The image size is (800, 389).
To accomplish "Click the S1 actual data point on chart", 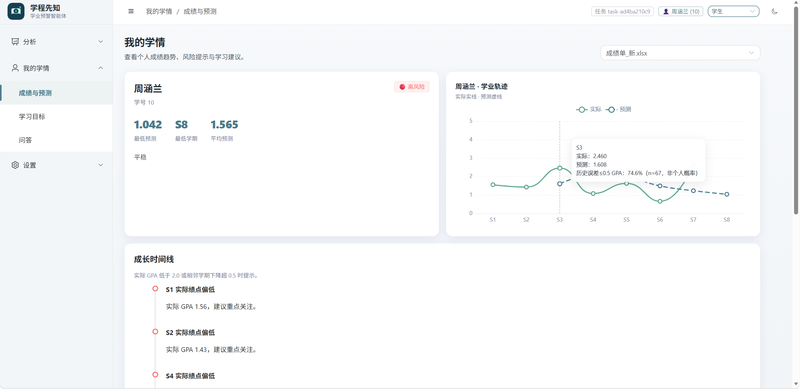I will point(492,184).
